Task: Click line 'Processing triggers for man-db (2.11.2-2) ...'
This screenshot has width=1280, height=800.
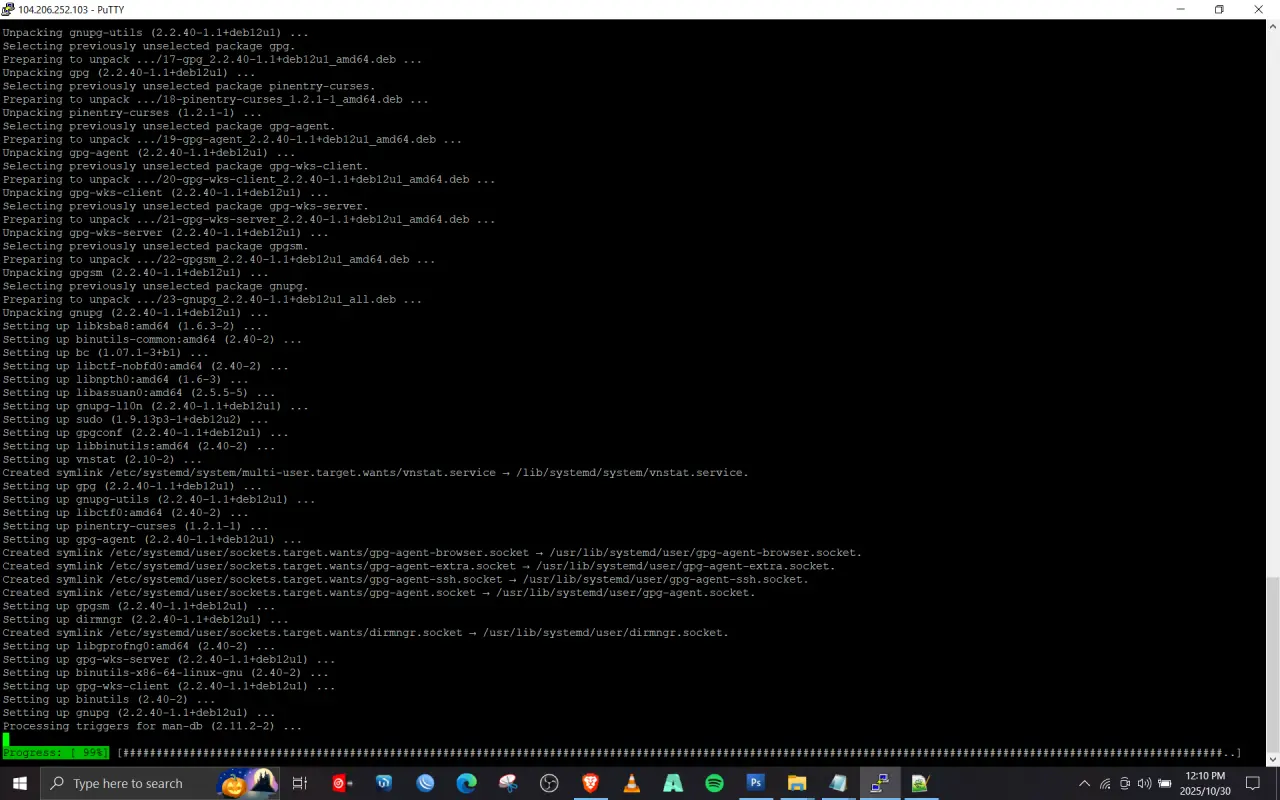Action: tap(152, 726)
